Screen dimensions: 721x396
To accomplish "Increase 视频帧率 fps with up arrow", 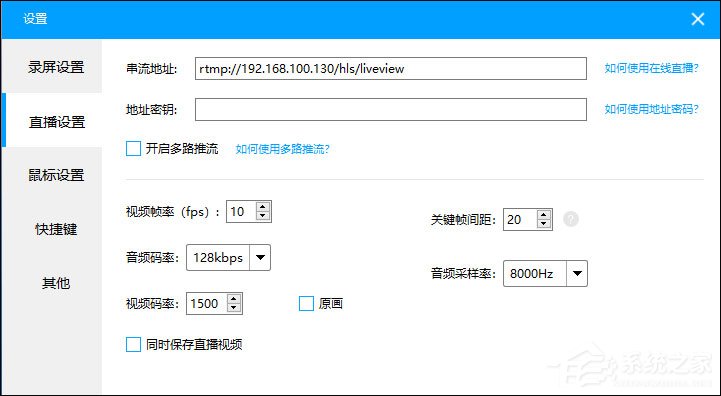I will pos(263,207).
